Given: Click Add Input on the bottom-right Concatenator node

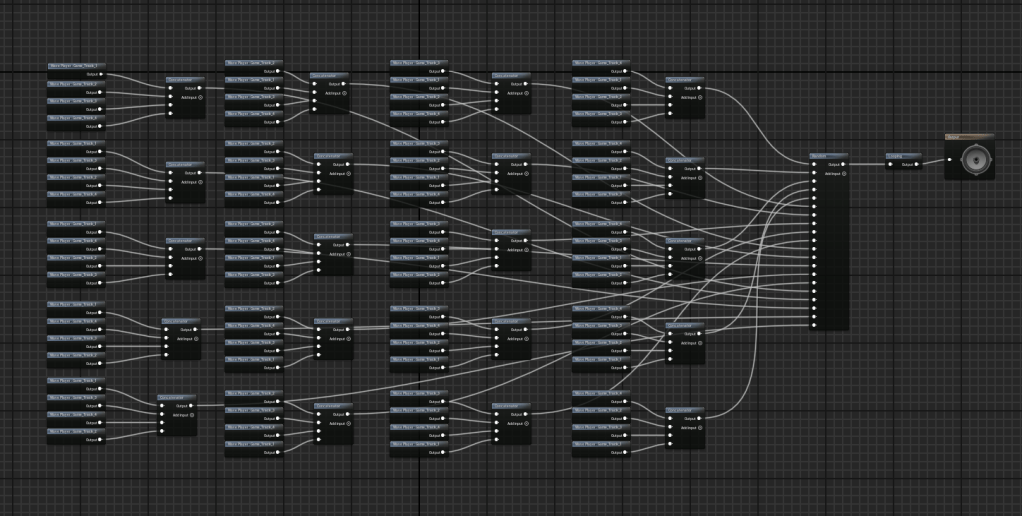Looking at the screenshot, I should click(x=699, y=427).
